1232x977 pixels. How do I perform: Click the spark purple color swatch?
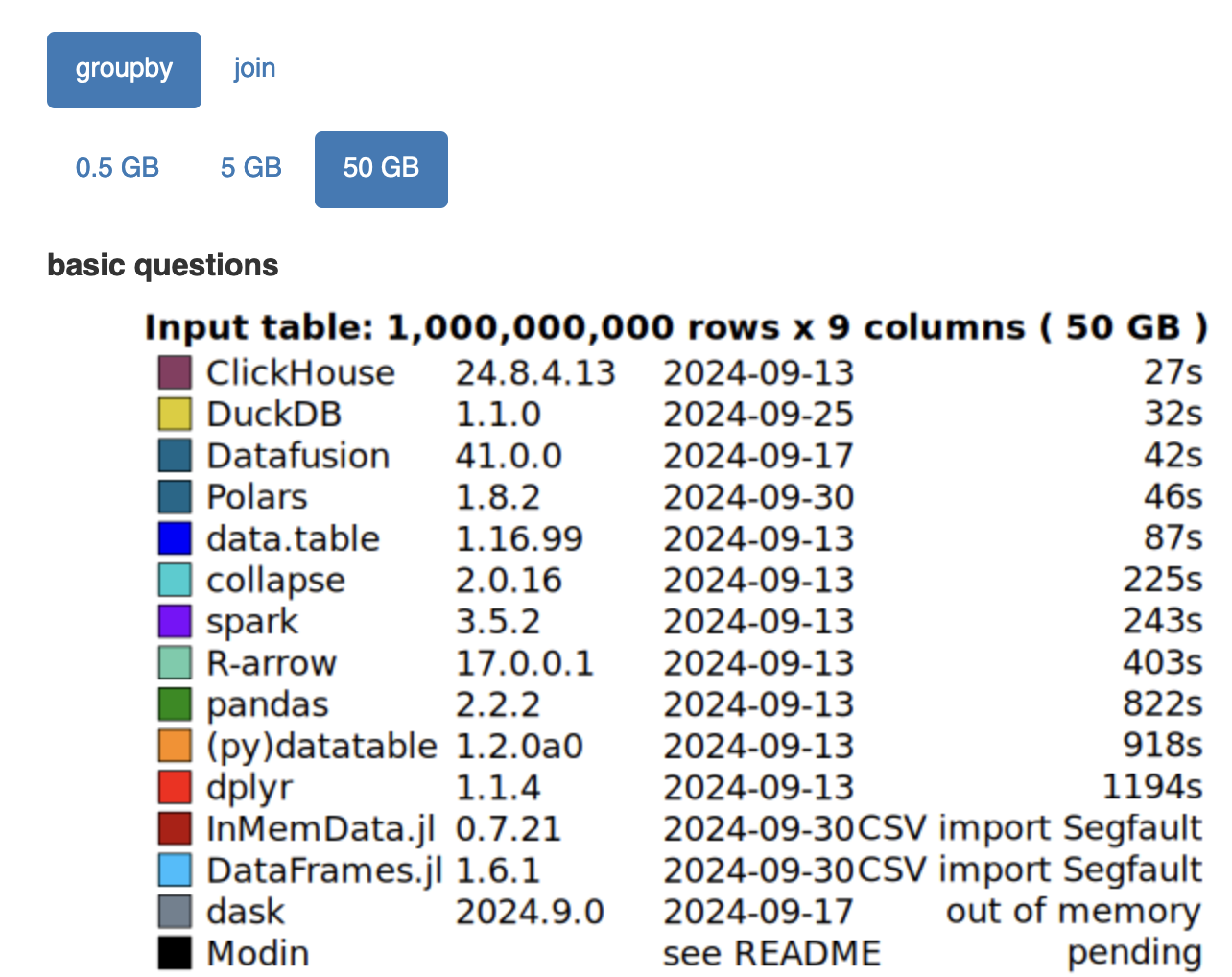(175, 621)
